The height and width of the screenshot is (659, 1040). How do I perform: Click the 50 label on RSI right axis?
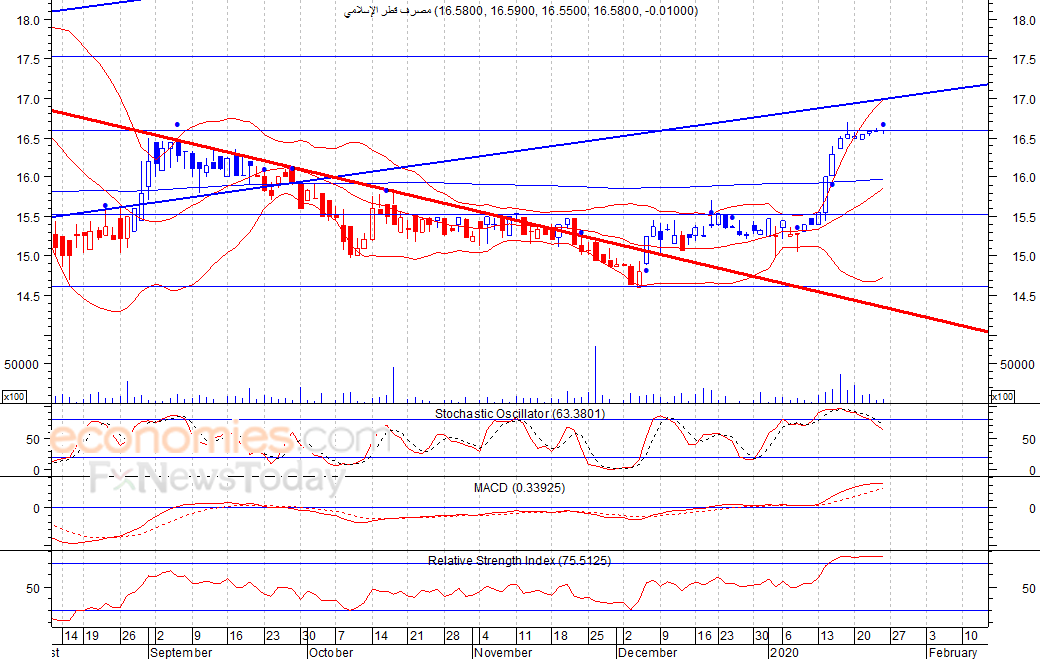1029,589
